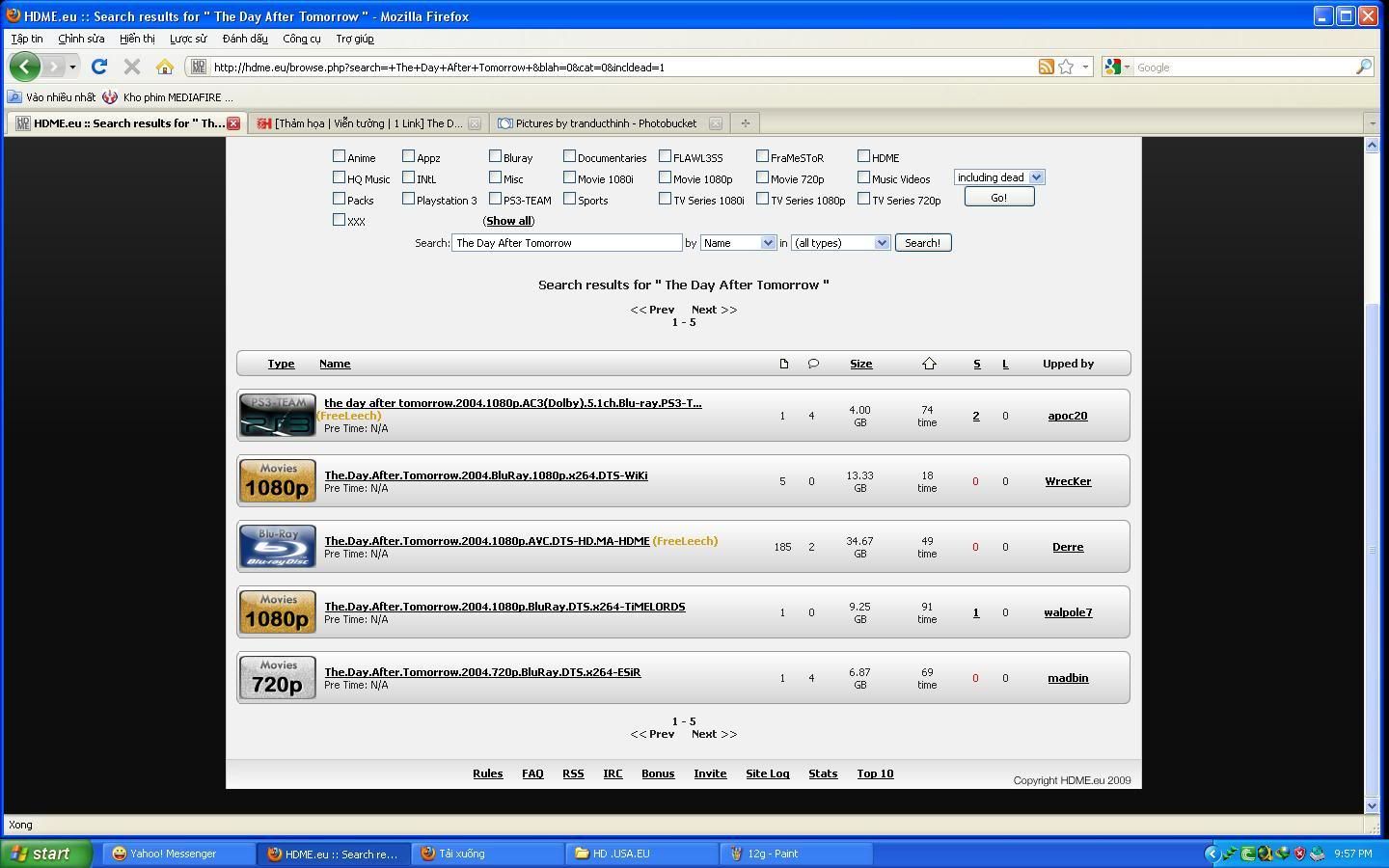Open the 'including dead' dropdown
The image size is (1389, 868).
[999, 177]
